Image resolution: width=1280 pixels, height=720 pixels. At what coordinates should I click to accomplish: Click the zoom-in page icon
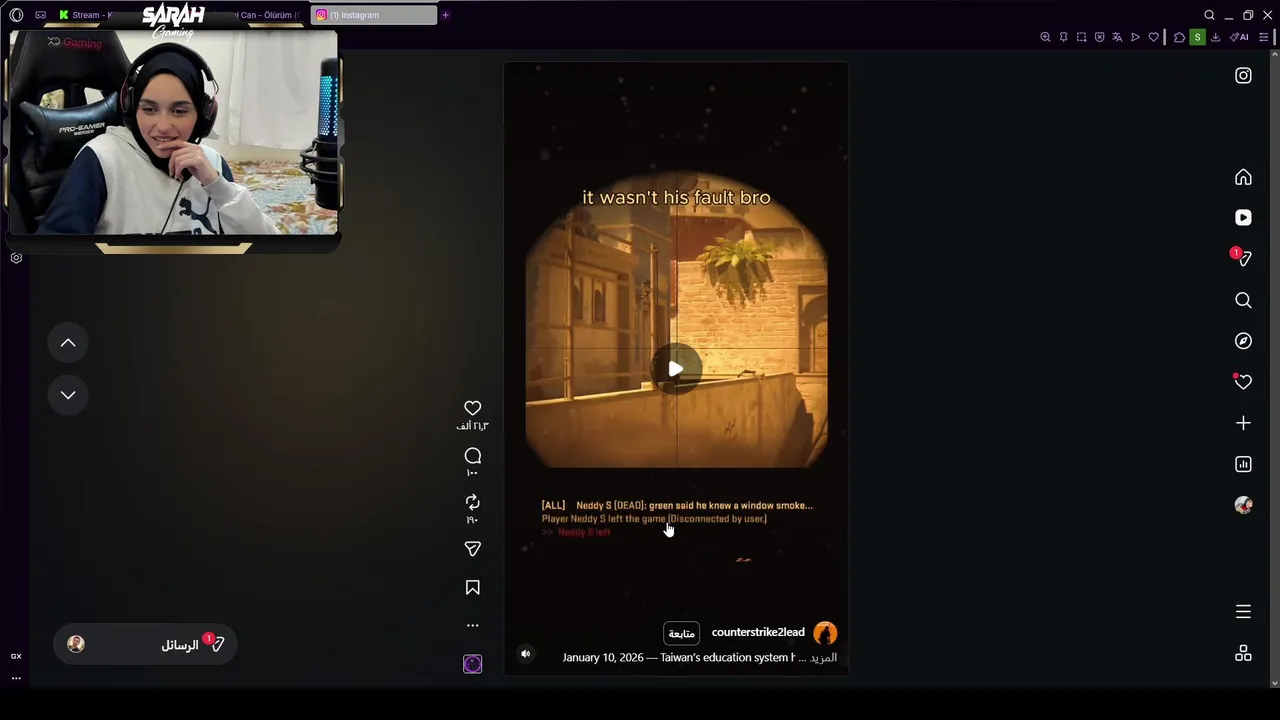click(1045, 37)
